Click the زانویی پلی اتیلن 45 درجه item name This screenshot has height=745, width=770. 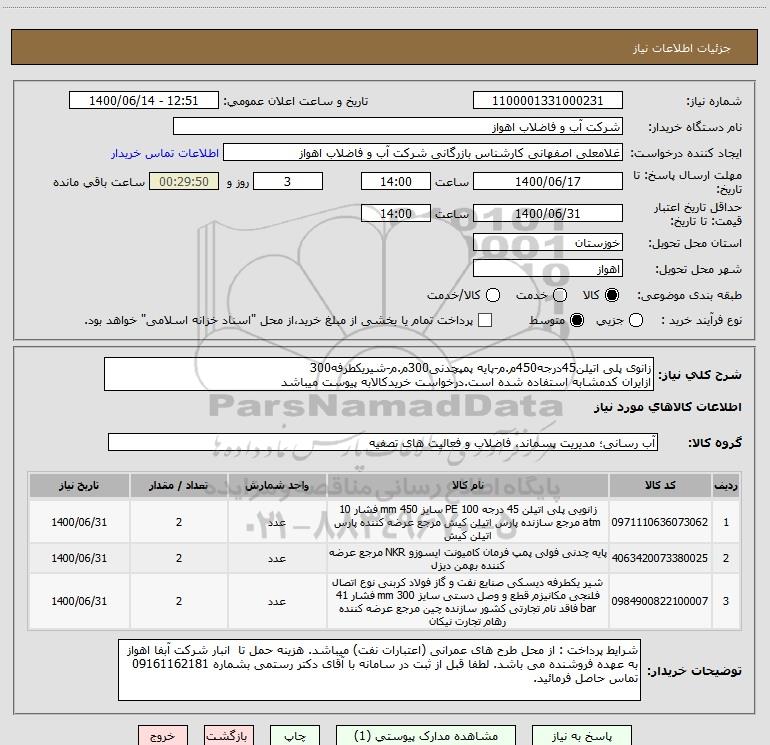[468, 522]
